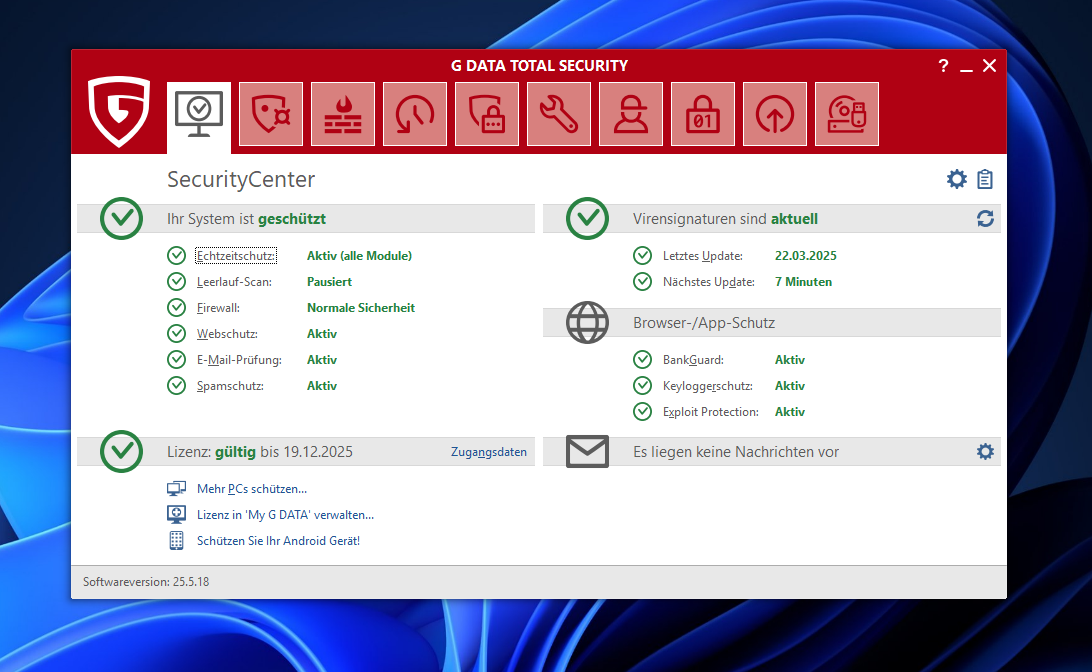Viewport: 1092px width, 672px height.
Task: Click the envelope messages icon
Action: (588, 451)
